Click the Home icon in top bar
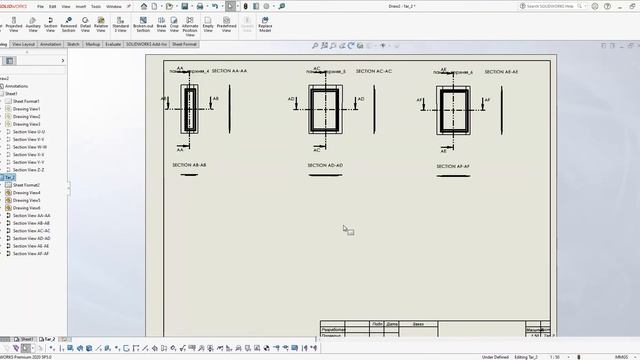 tap(144, 6)
